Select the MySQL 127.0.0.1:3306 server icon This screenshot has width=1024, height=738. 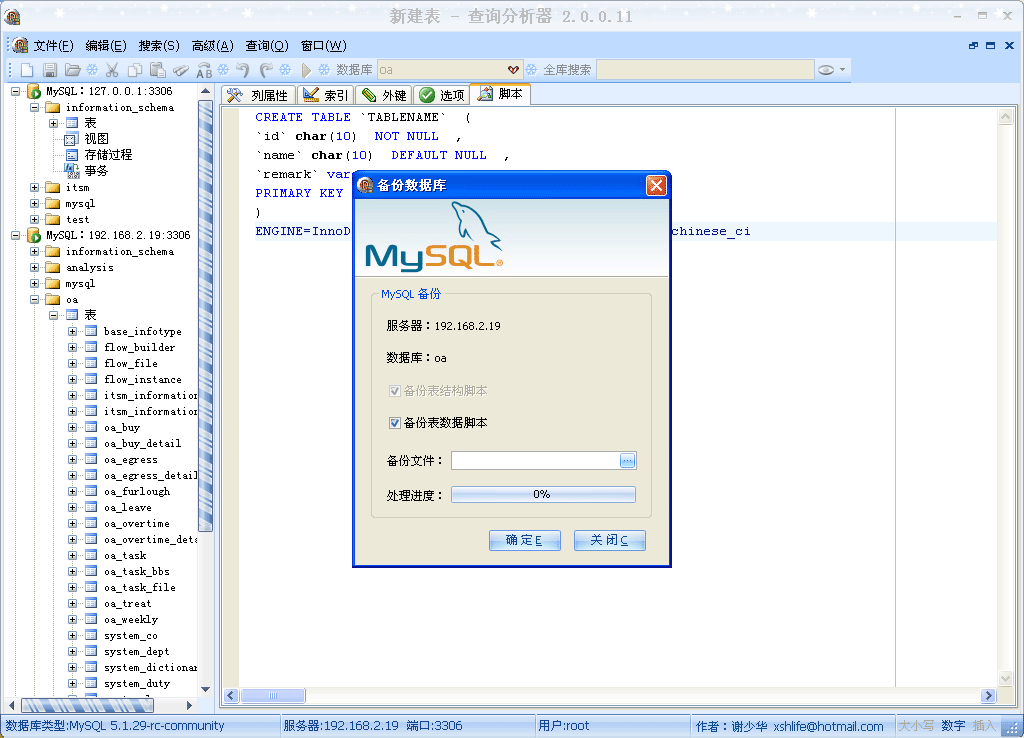tap(35, 91)
